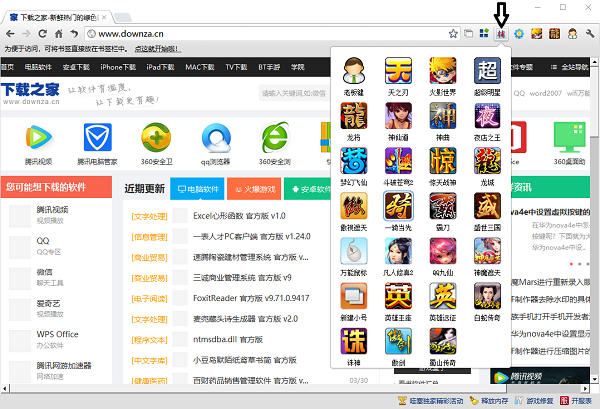
Task: Open 斗破苍穹2 game icon
Action: click(398, 161)
